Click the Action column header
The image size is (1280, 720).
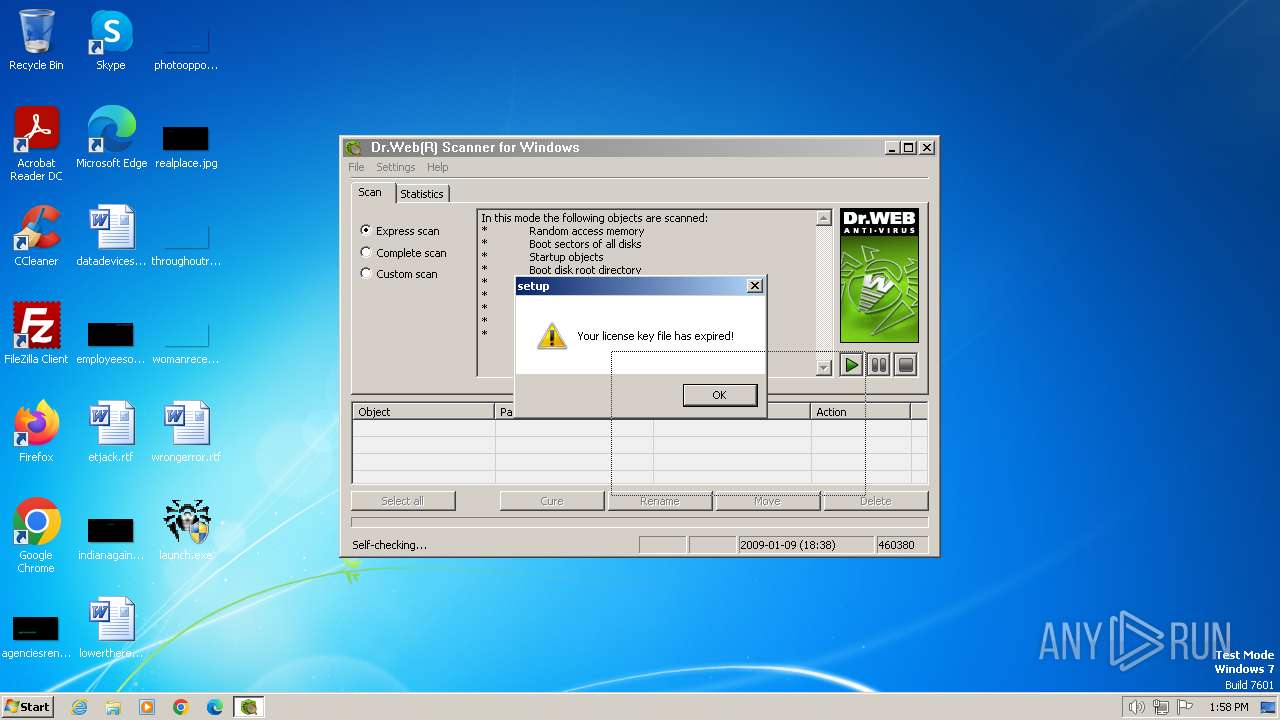(x=861, y=412)
